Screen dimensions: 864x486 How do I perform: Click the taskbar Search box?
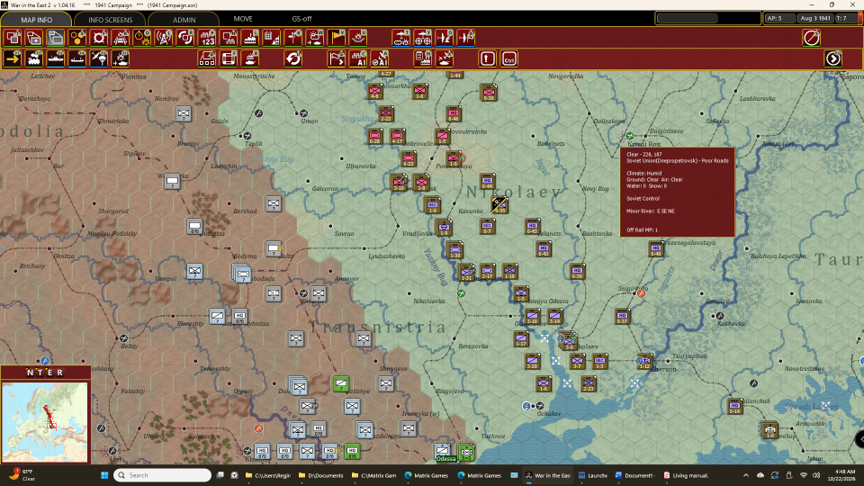click(163, 475)
